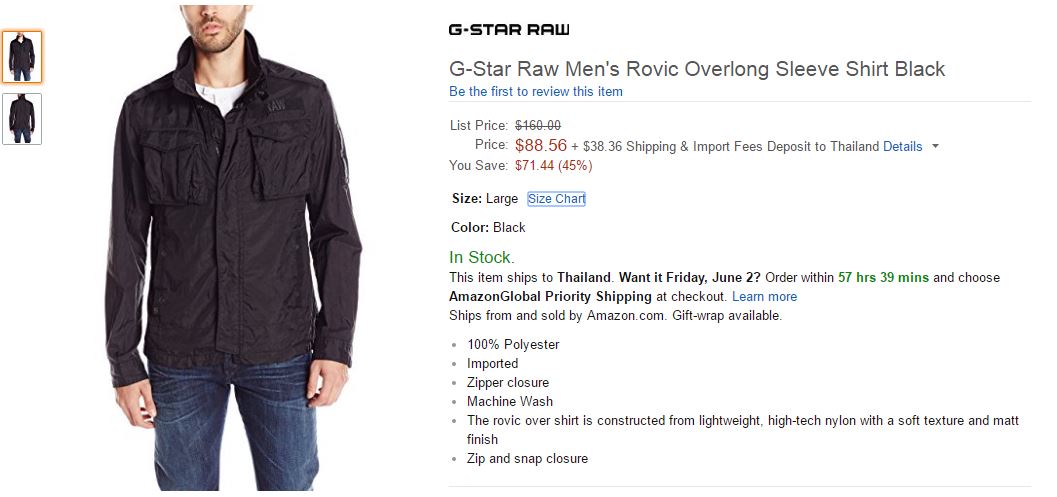This screenshot has height=497, width=1057.
Task: Open shipping and import fees Details link
Action: click(x=902, y=146)
